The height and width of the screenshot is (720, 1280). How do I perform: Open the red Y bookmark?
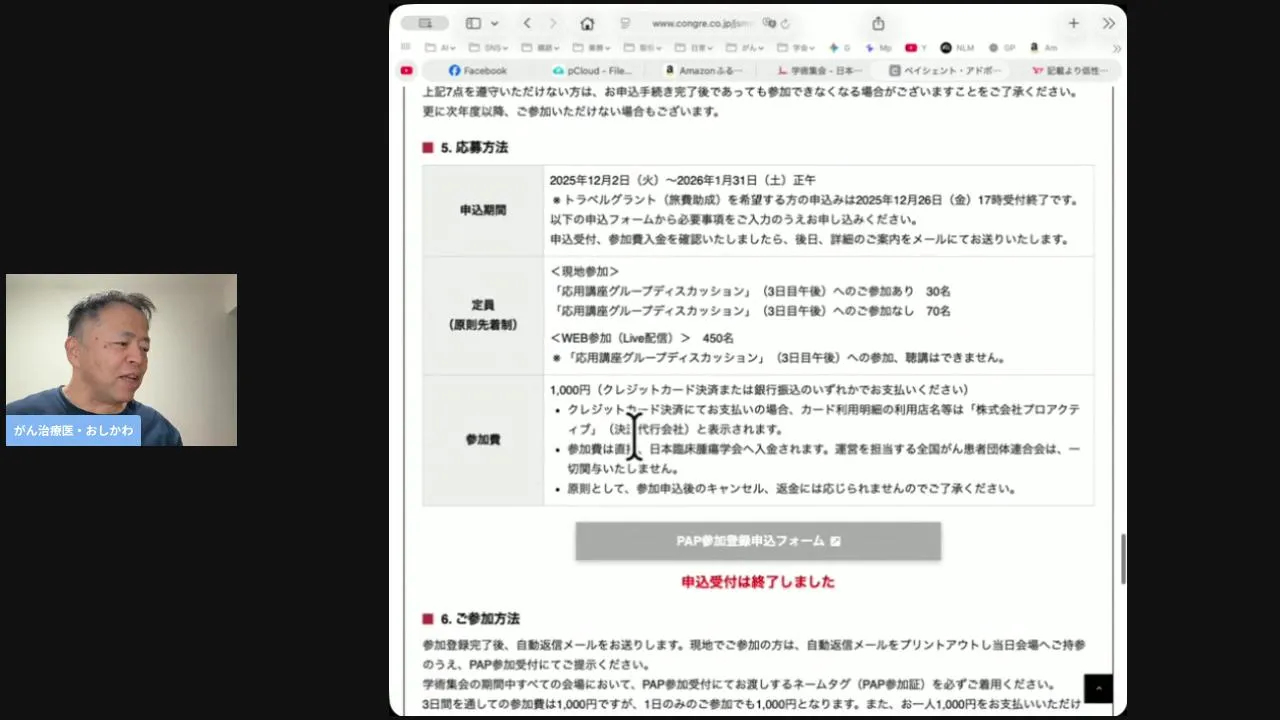pos(916,47)
